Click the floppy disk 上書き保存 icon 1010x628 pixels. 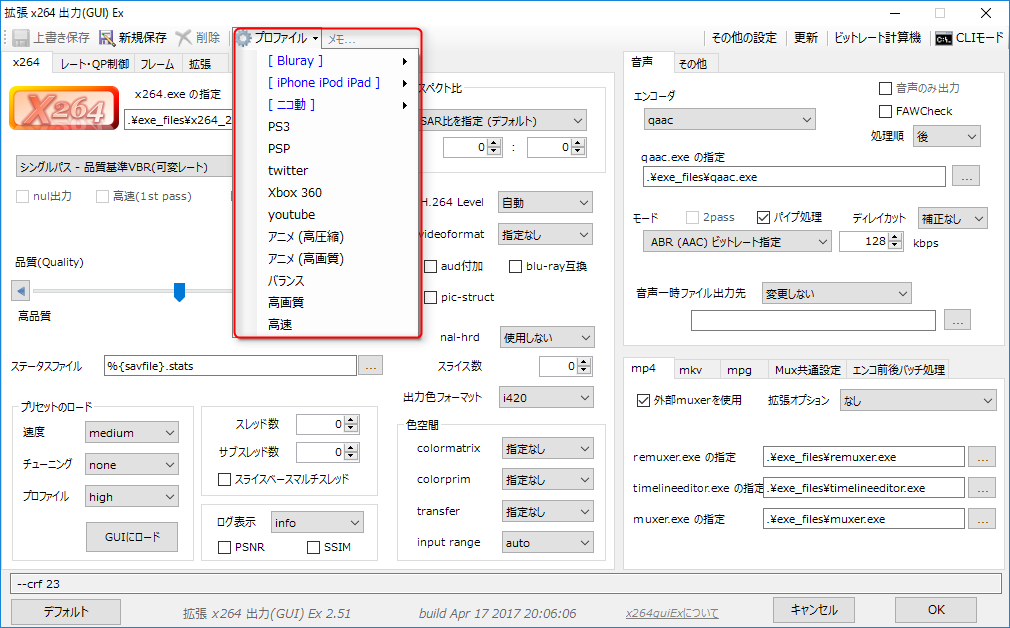pos(21,38)
